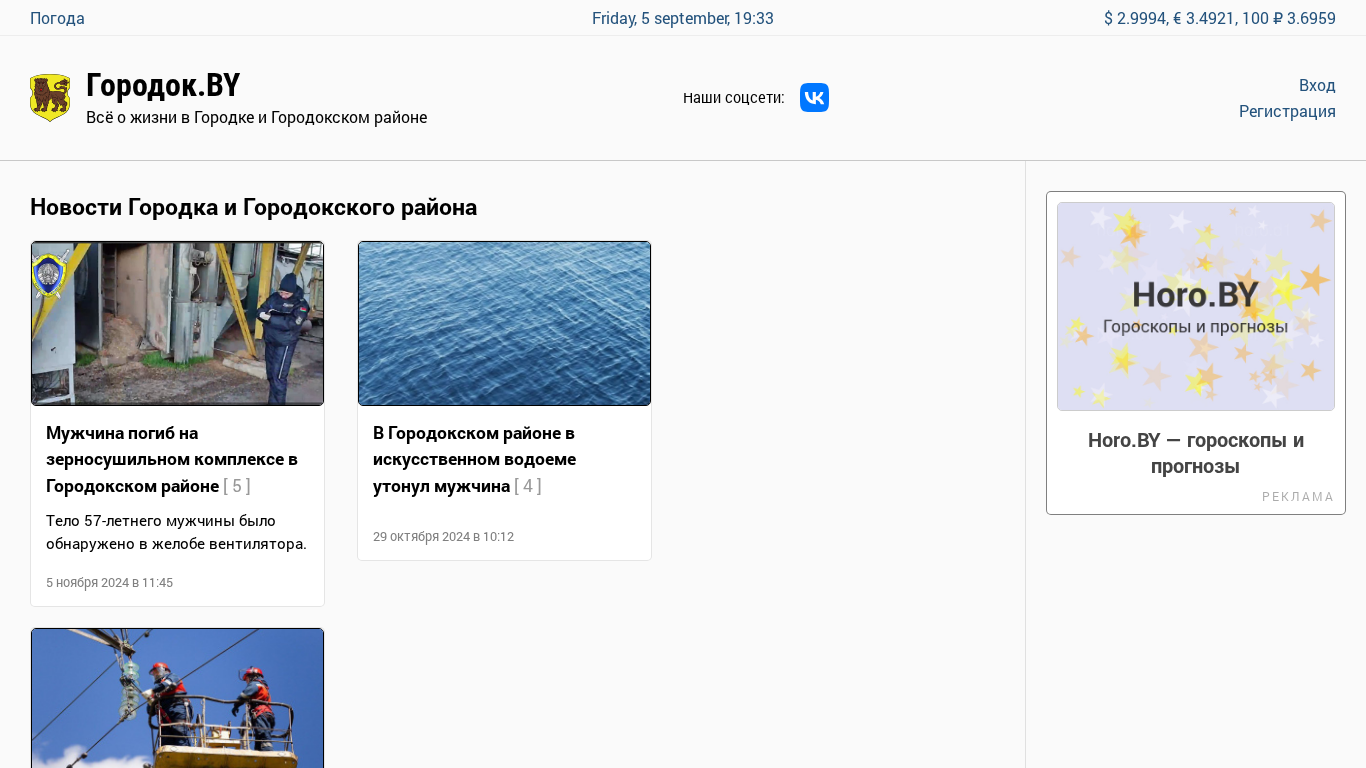Open the Погода weather link
The image size is (1366, 768).
pyautogui.click(x=57, y=18)
